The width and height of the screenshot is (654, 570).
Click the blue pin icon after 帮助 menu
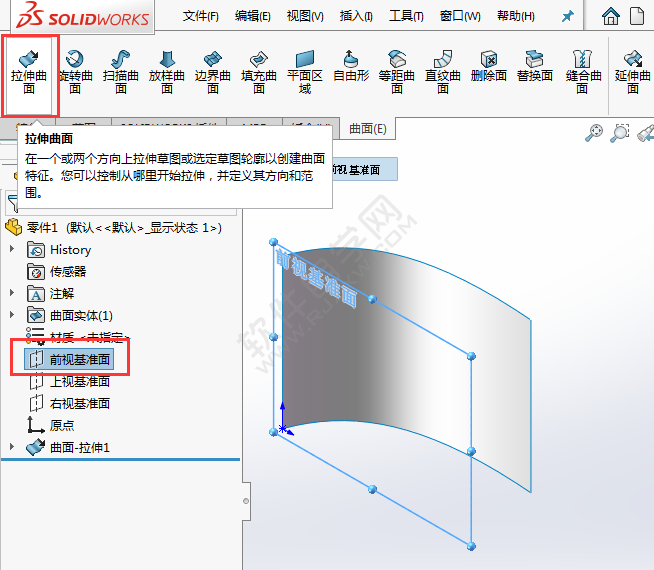coord(567,17)
